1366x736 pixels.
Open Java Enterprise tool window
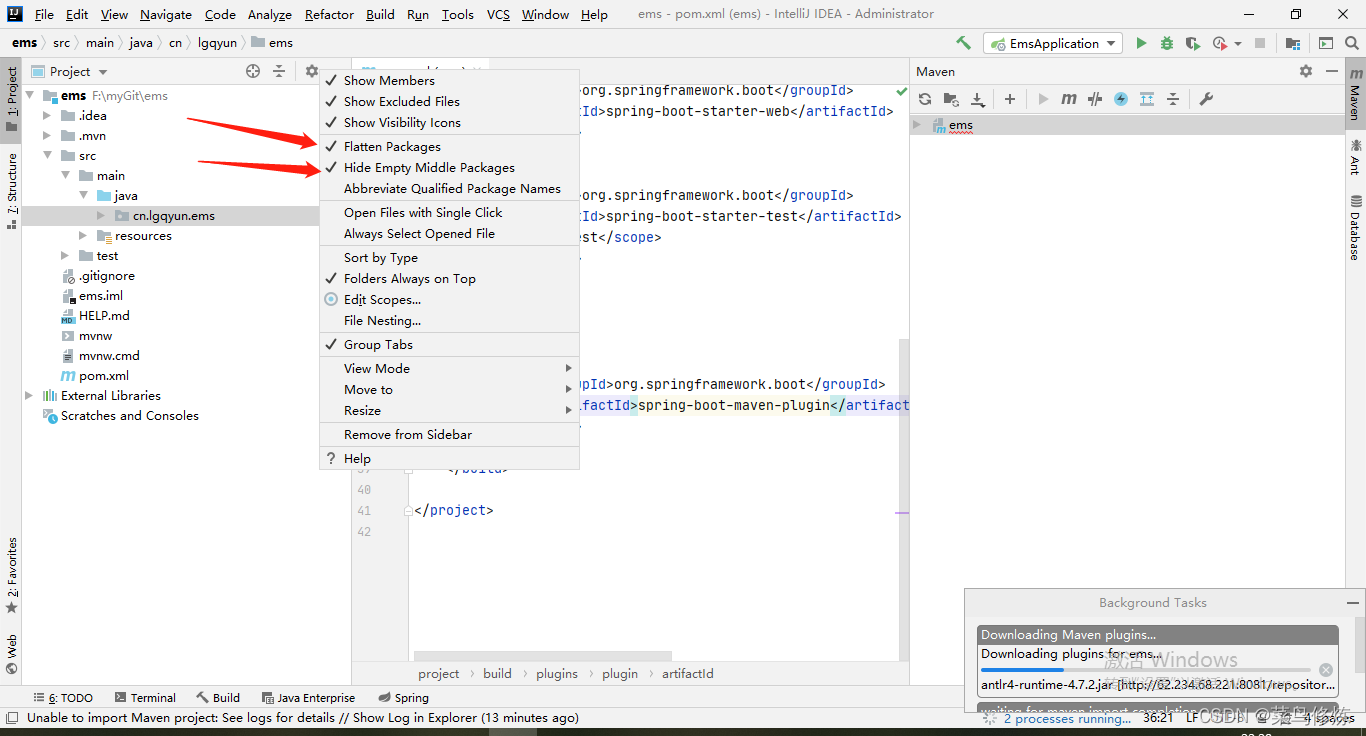(308, 698)
